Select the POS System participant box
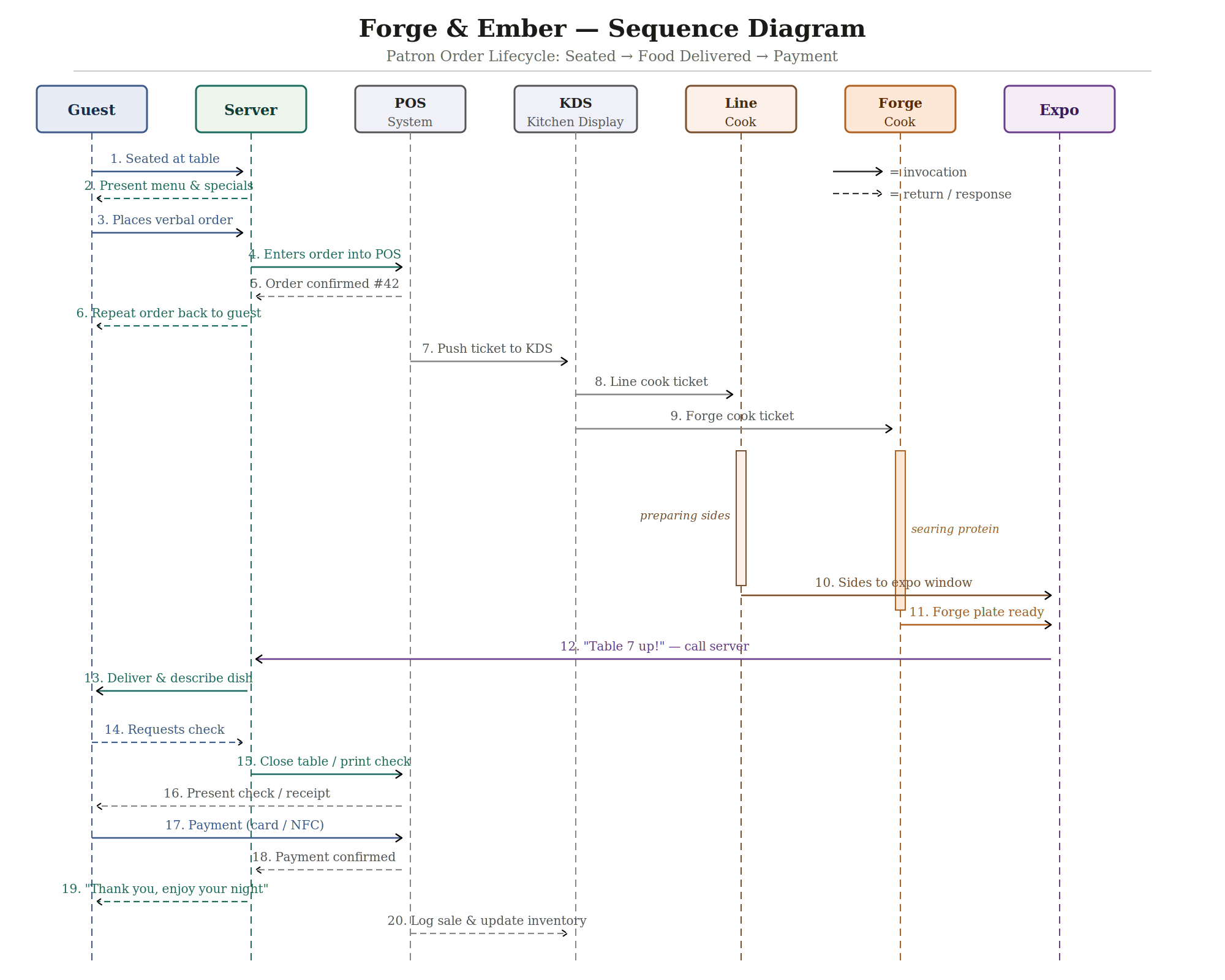This screenshot has height=980, width=1225. (410, 109)
